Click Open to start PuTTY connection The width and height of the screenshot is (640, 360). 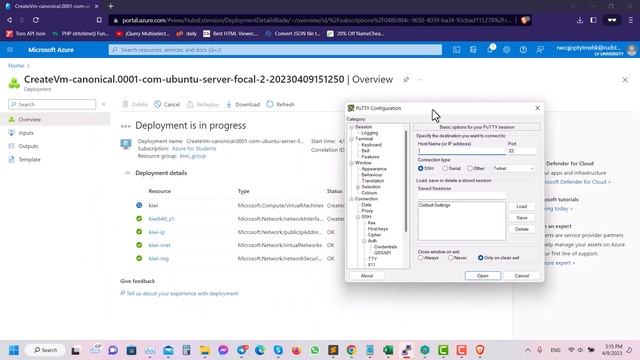pos(482,276)
